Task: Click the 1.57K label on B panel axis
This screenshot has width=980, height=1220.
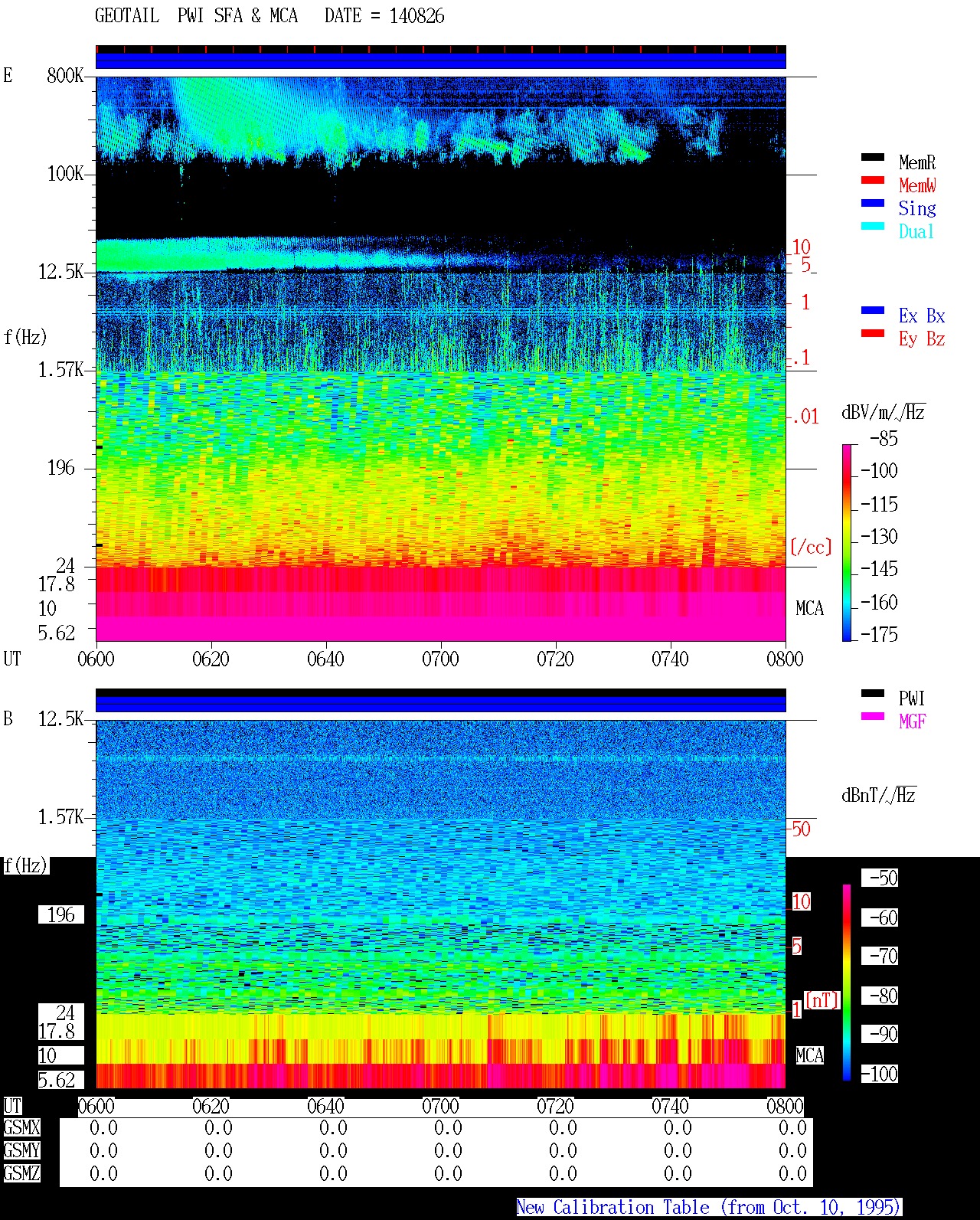Action: (x=60, y=817)
